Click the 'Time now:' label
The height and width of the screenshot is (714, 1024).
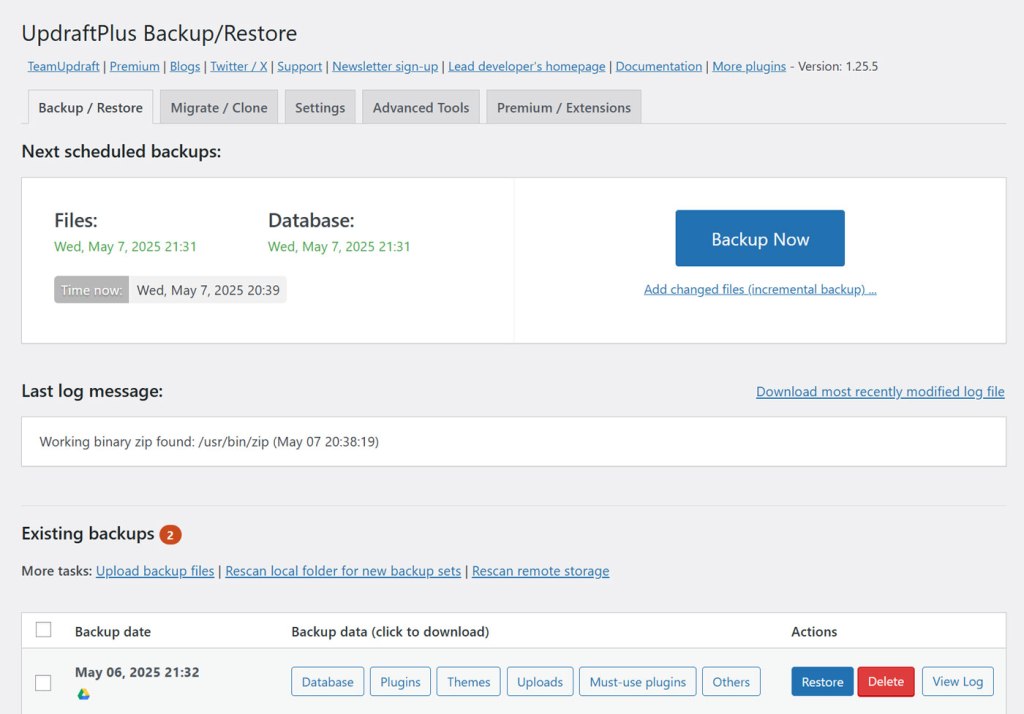click(x=91, y=290)
